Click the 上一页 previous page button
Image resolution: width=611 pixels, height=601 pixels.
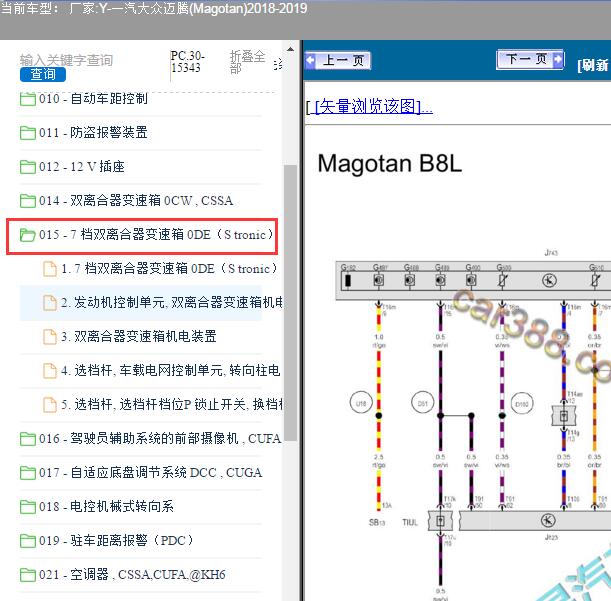pyautogui.click(x=337, y=60)
